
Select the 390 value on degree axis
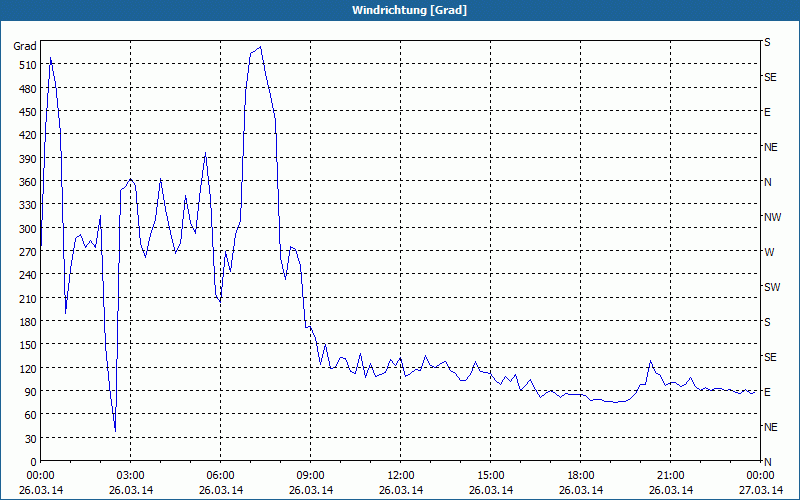pyautogui.click(x=28, y=159)
